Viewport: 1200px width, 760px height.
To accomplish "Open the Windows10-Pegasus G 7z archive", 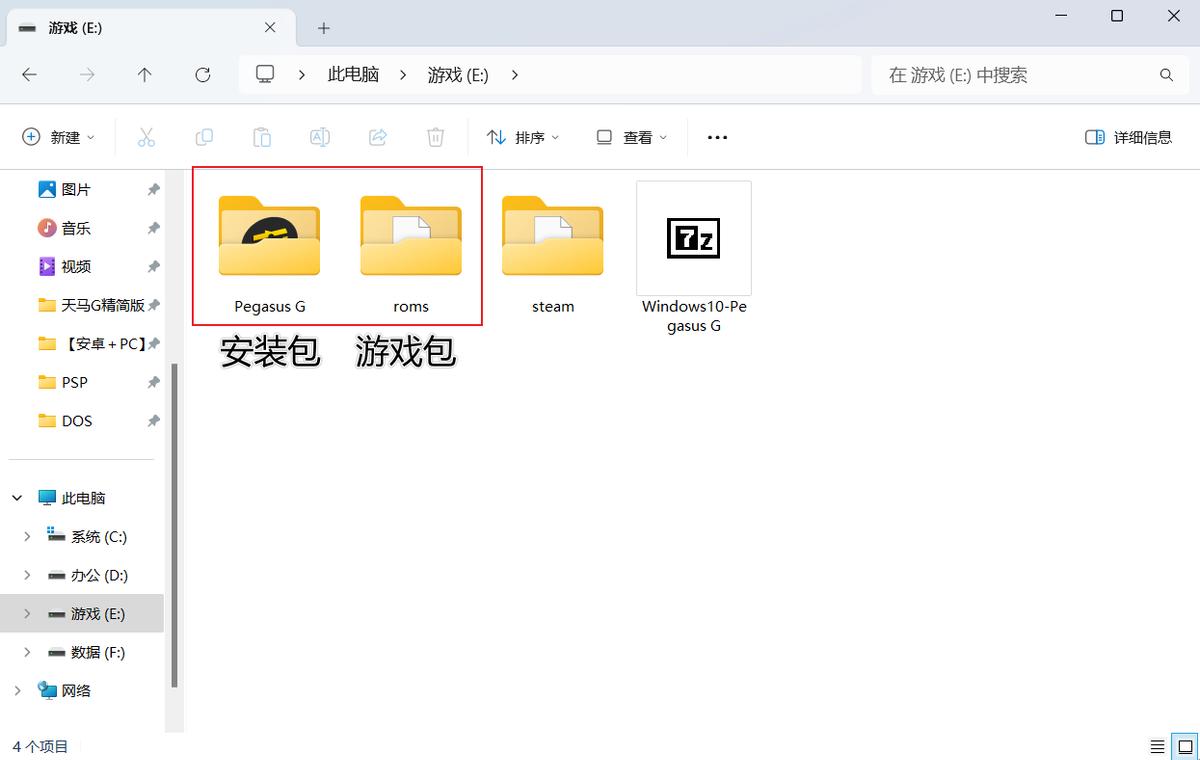I will [x=693, y=238].
